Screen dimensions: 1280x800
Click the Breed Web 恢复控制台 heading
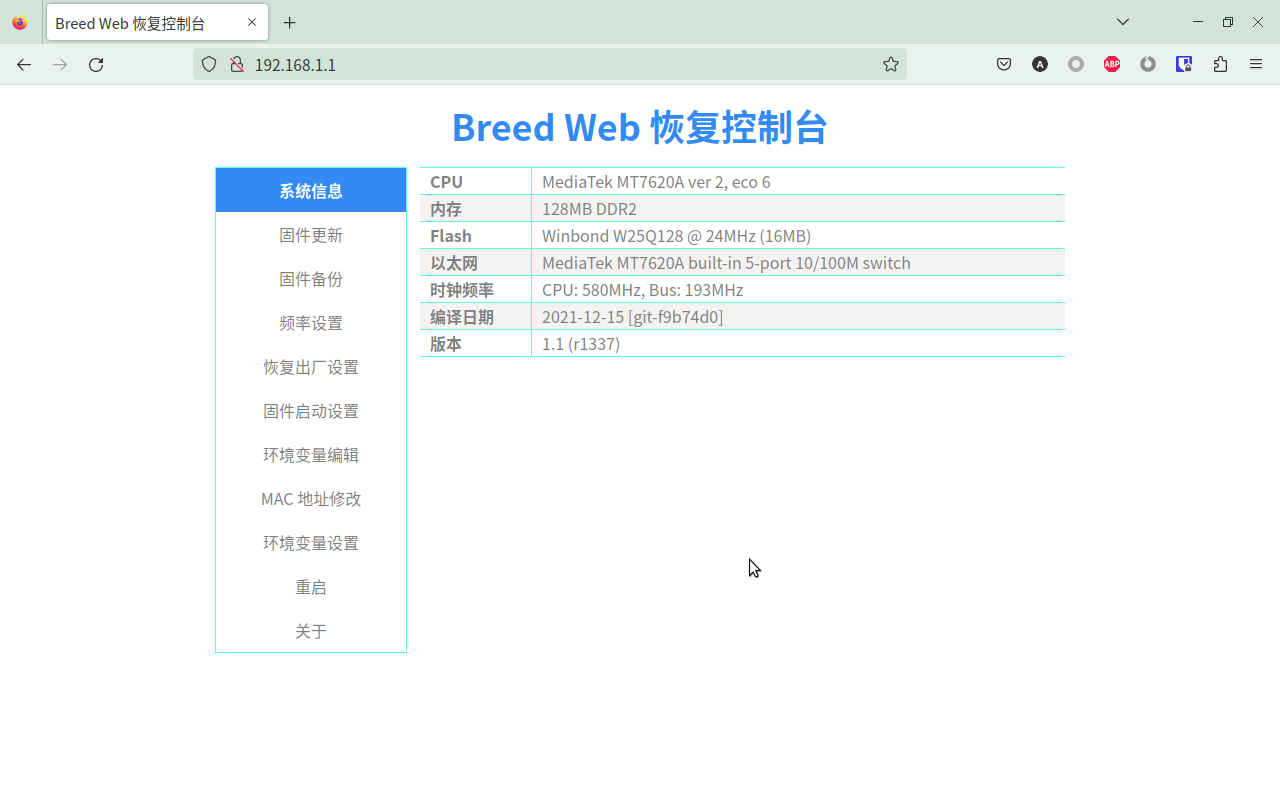pos(640,127)
